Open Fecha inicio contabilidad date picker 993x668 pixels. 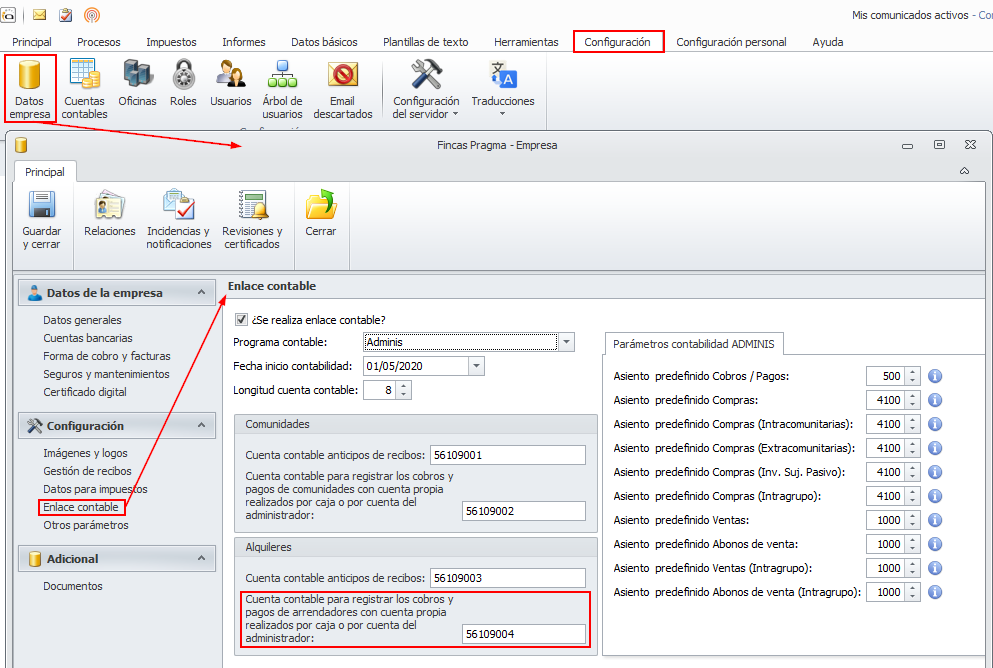pos(476,366)
